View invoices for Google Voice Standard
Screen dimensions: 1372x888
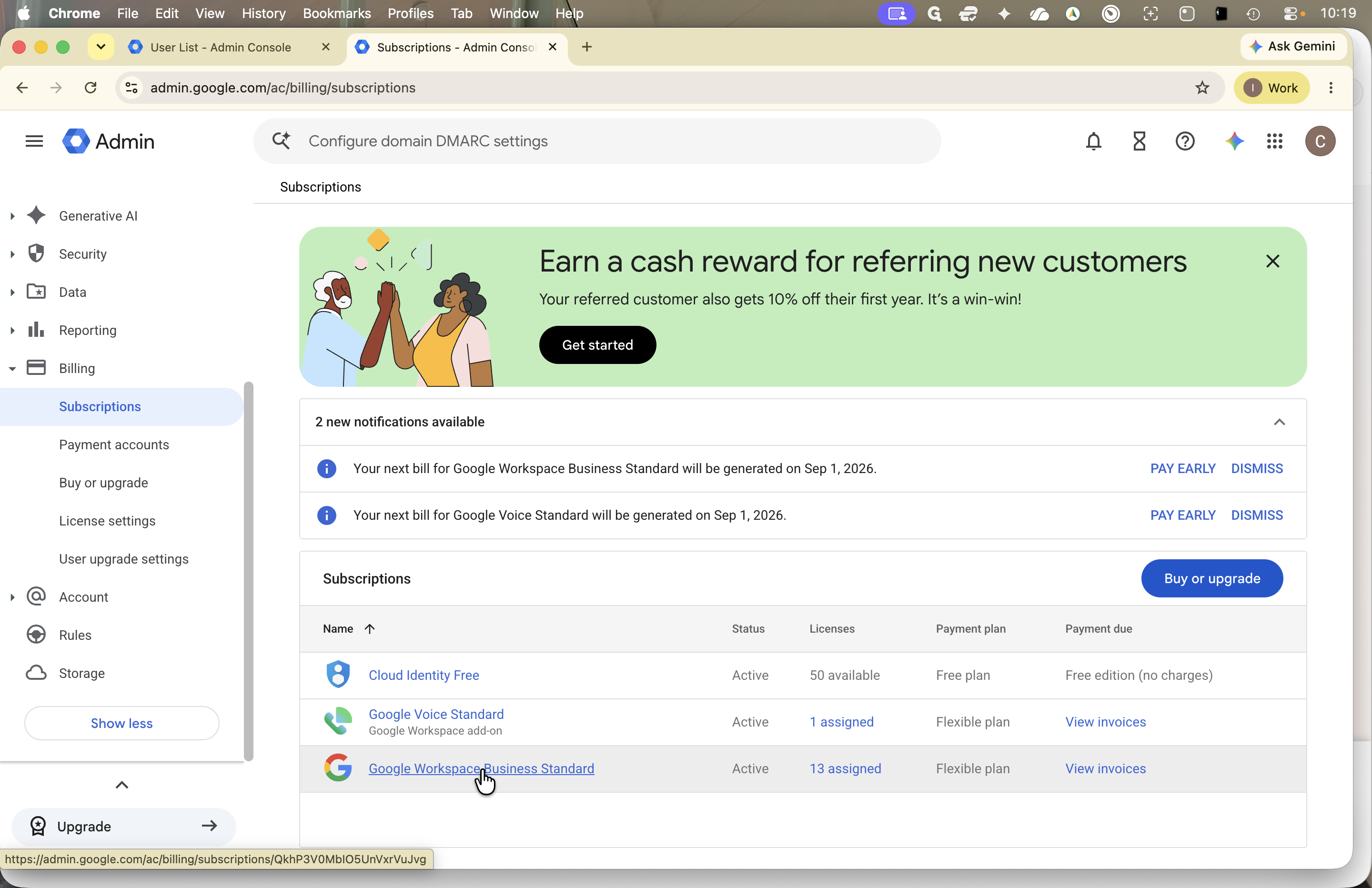pyautogui.click(x=1105, y=721)
